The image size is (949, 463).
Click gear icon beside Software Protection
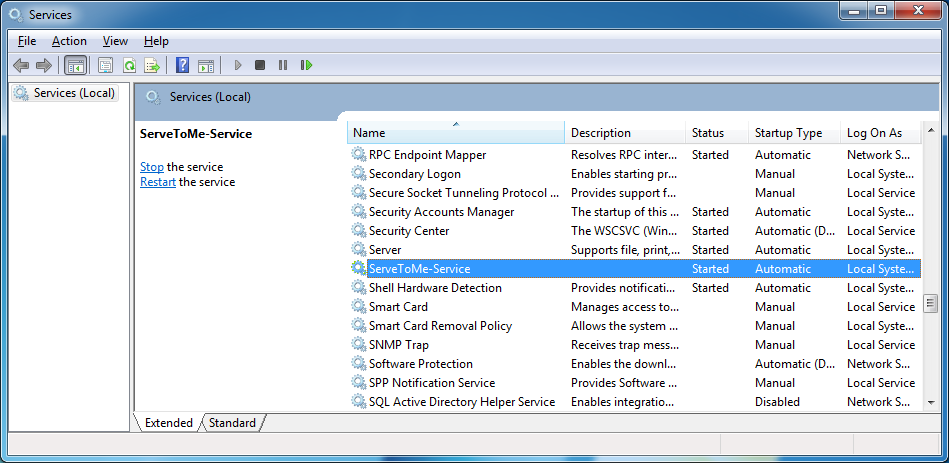click(359, 364)
